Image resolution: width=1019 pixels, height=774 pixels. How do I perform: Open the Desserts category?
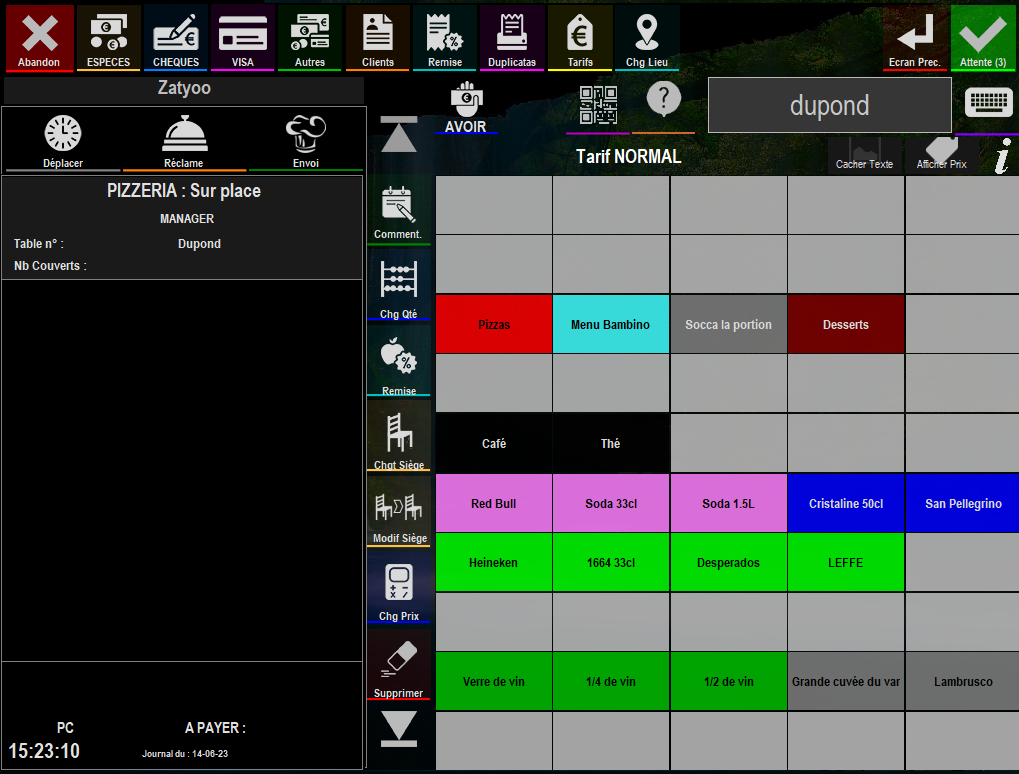point(845,324)
